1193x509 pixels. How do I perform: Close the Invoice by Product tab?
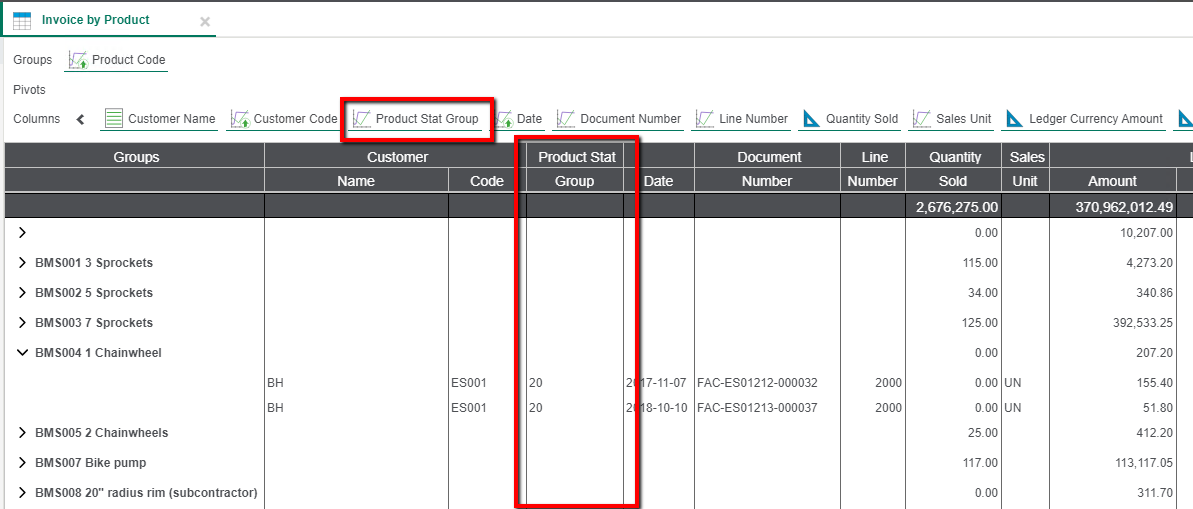pos(205,21)
